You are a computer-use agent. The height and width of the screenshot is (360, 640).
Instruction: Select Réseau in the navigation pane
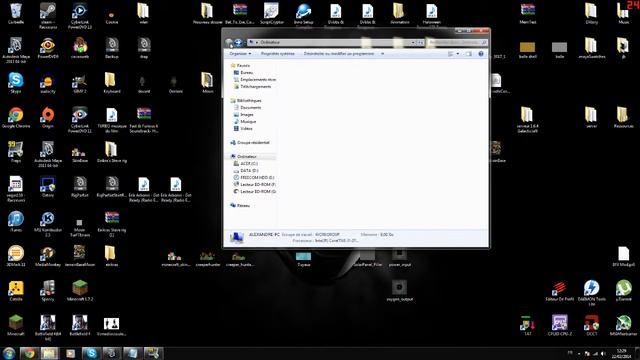[x=240, y=205]
